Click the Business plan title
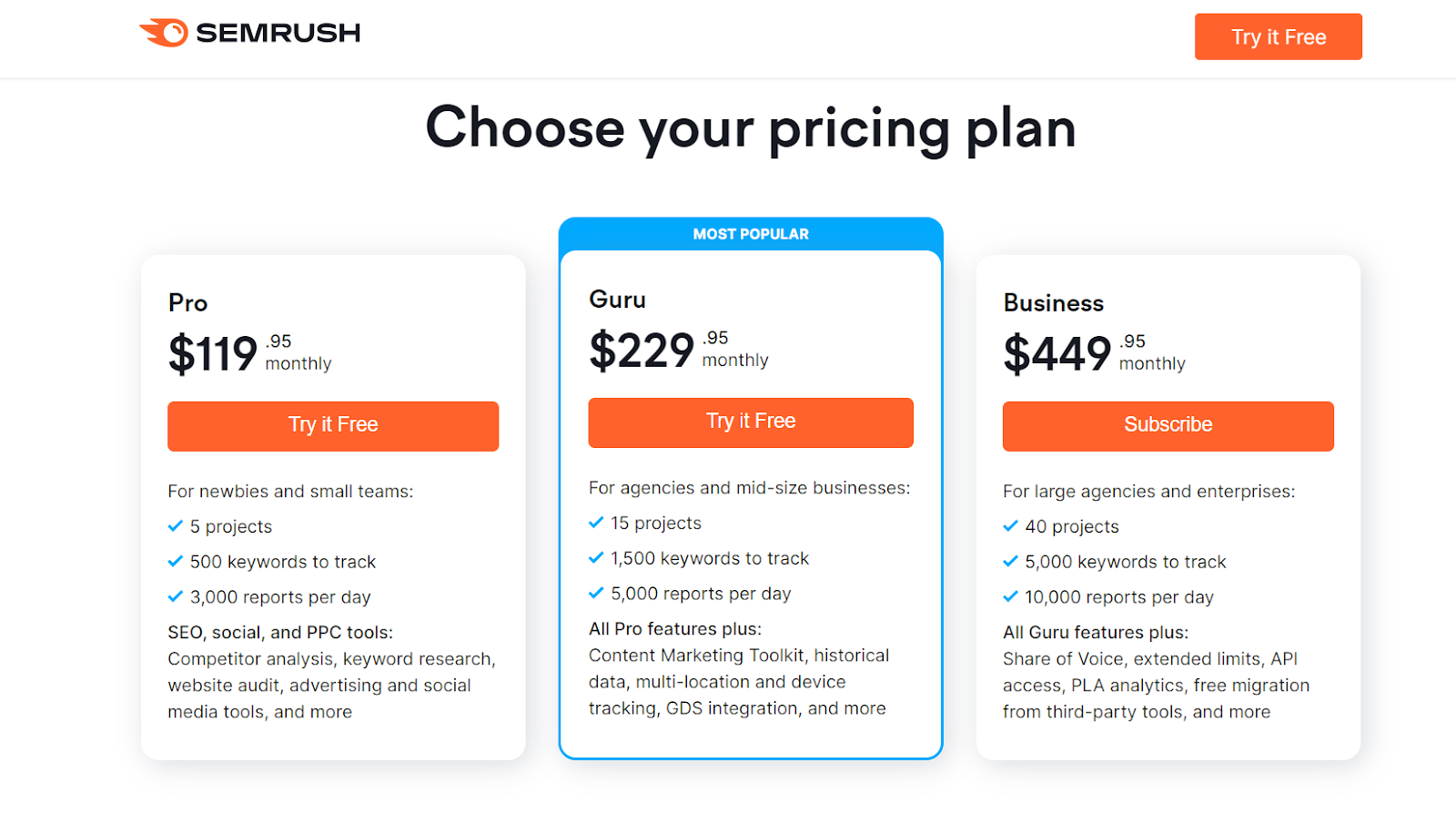This screenshot has height=814, width=1456. (x=1054, y=303)
